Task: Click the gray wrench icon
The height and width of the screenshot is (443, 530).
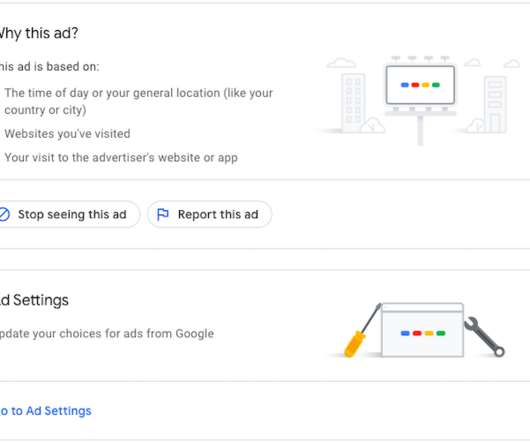Action: pos(484,337)
